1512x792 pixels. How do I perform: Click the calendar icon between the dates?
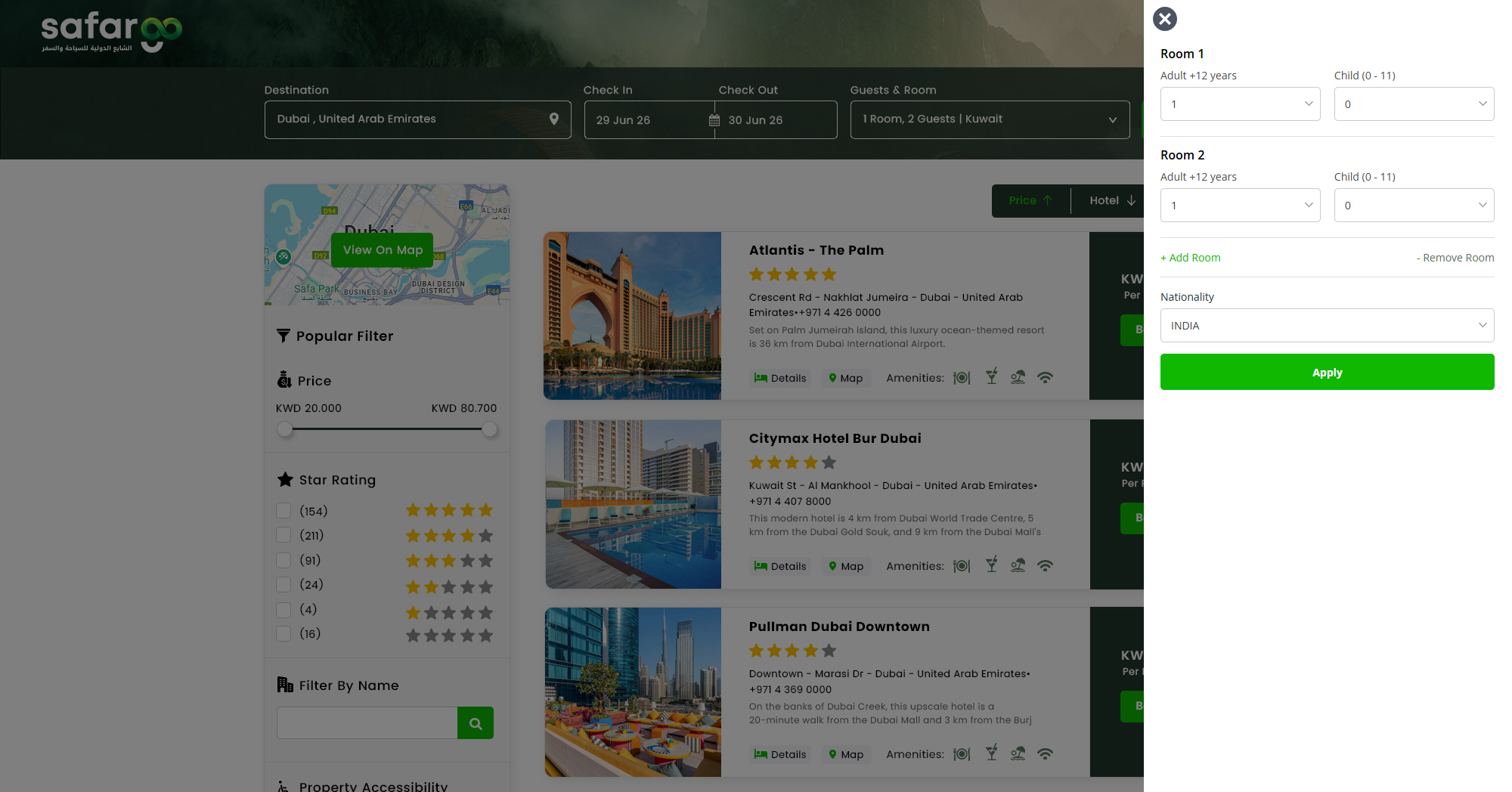click(714, 120)
